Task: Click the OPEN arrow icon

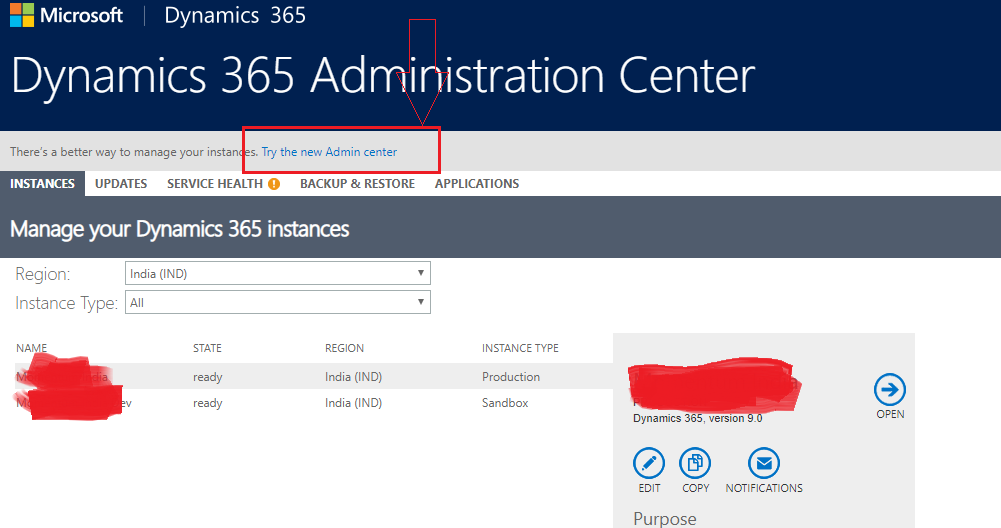Action: (x=889, y=389)
